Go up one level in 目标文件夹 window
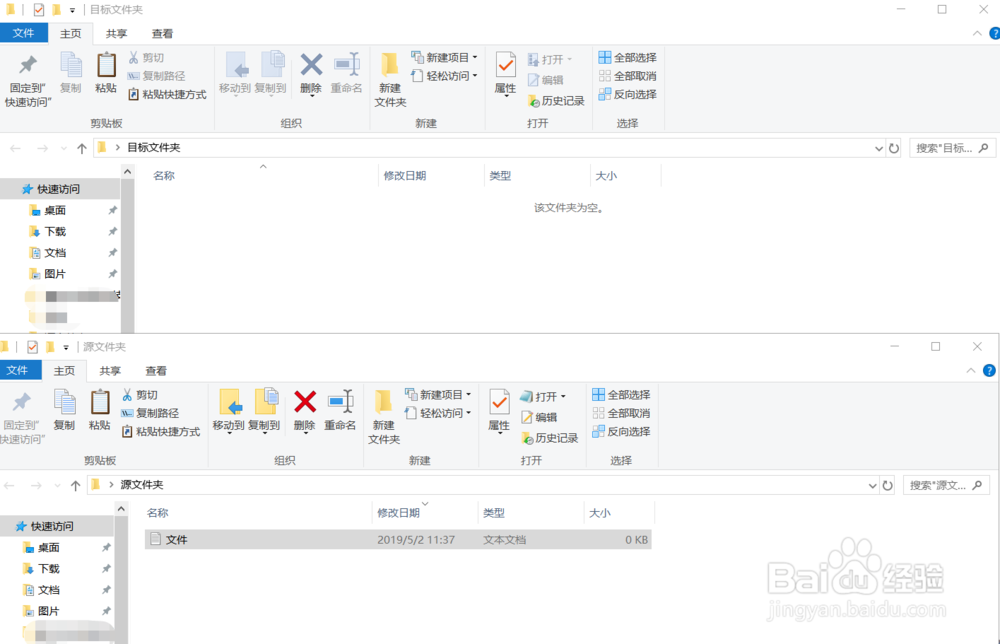 click(x=82, y=148)
